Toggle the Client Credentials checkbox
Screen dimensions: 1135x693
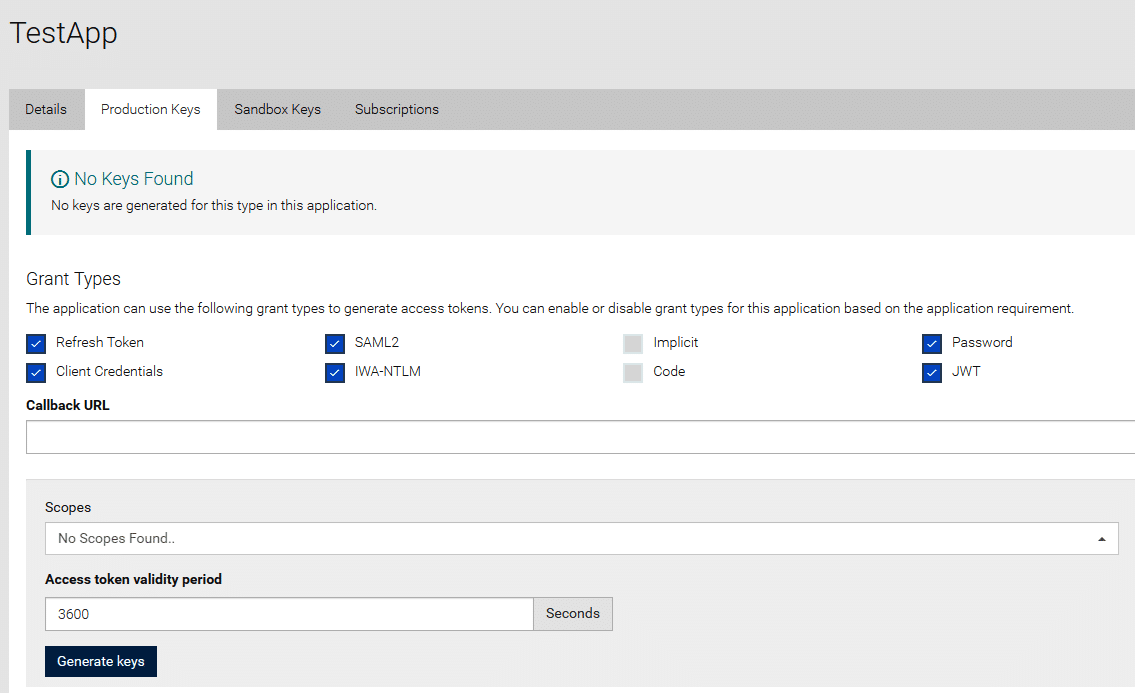pos(36,373)
